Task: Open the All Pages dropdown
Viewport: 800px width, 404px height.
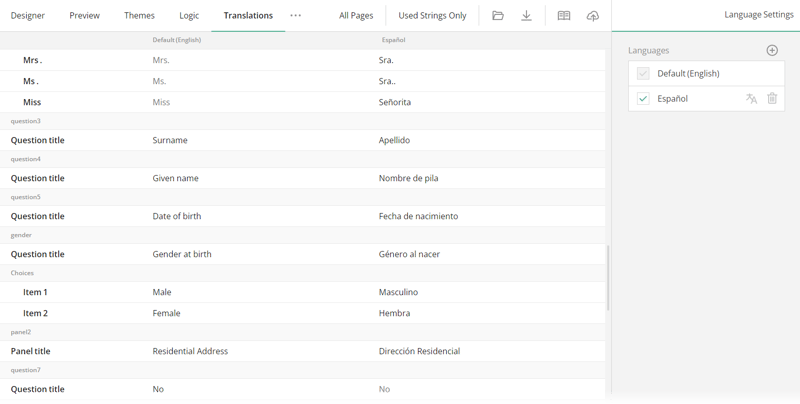Action: tap(356, 15)
